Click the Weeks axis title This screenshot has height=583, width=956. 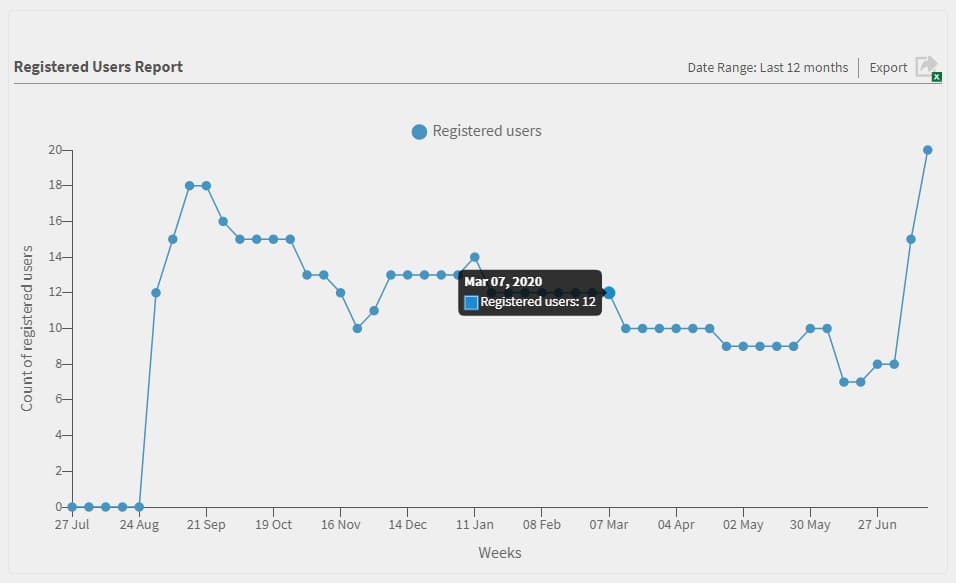click(498, 552)
